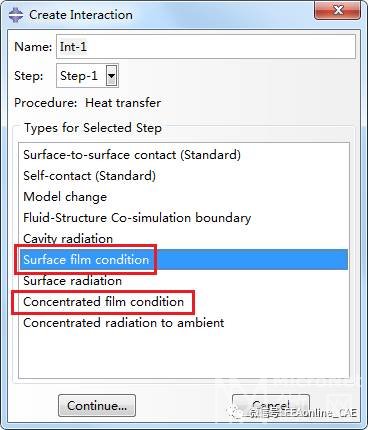Click the Cancel button
Screen dimensions: 368x430
[271, 405]
